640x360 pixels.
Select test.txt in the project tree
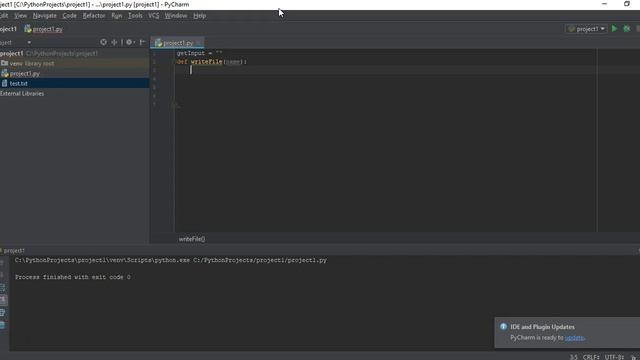coord(74,83)
